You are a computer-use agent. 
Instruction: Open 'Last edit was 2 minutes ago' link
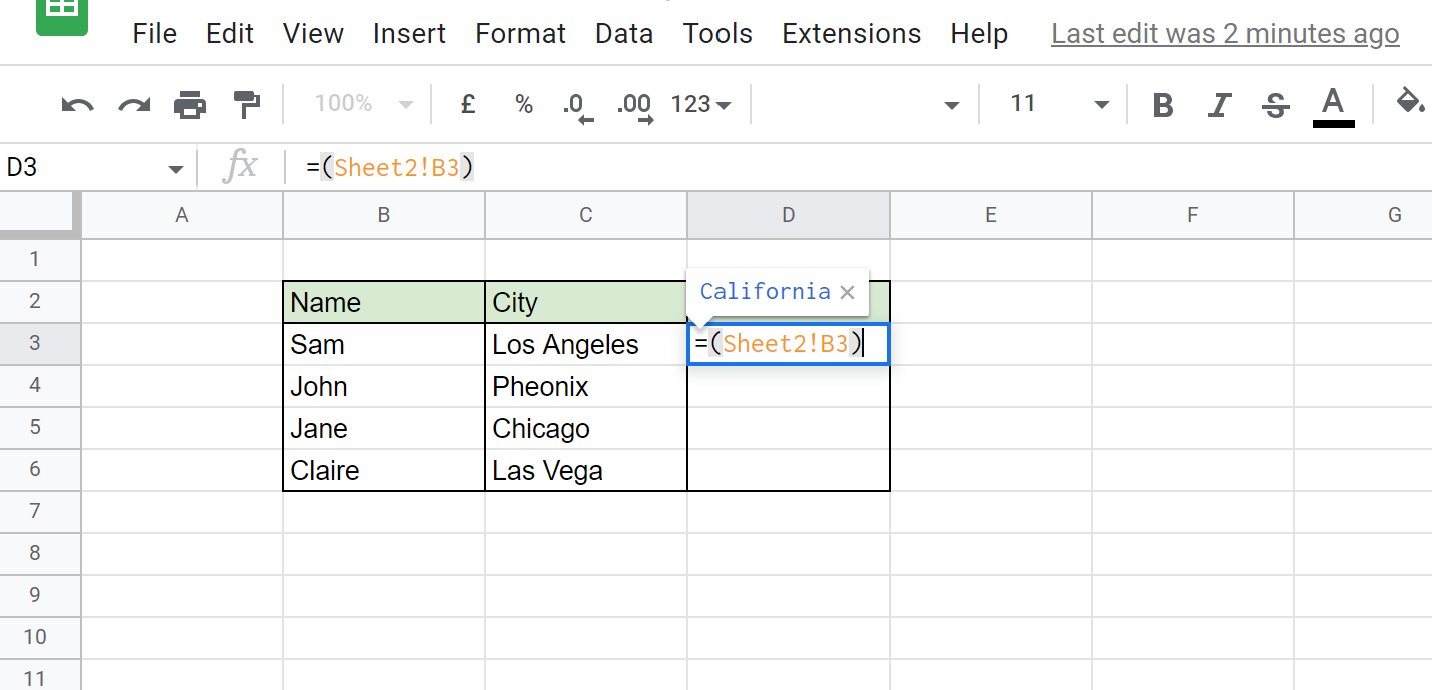click(x=1225, y=34)
